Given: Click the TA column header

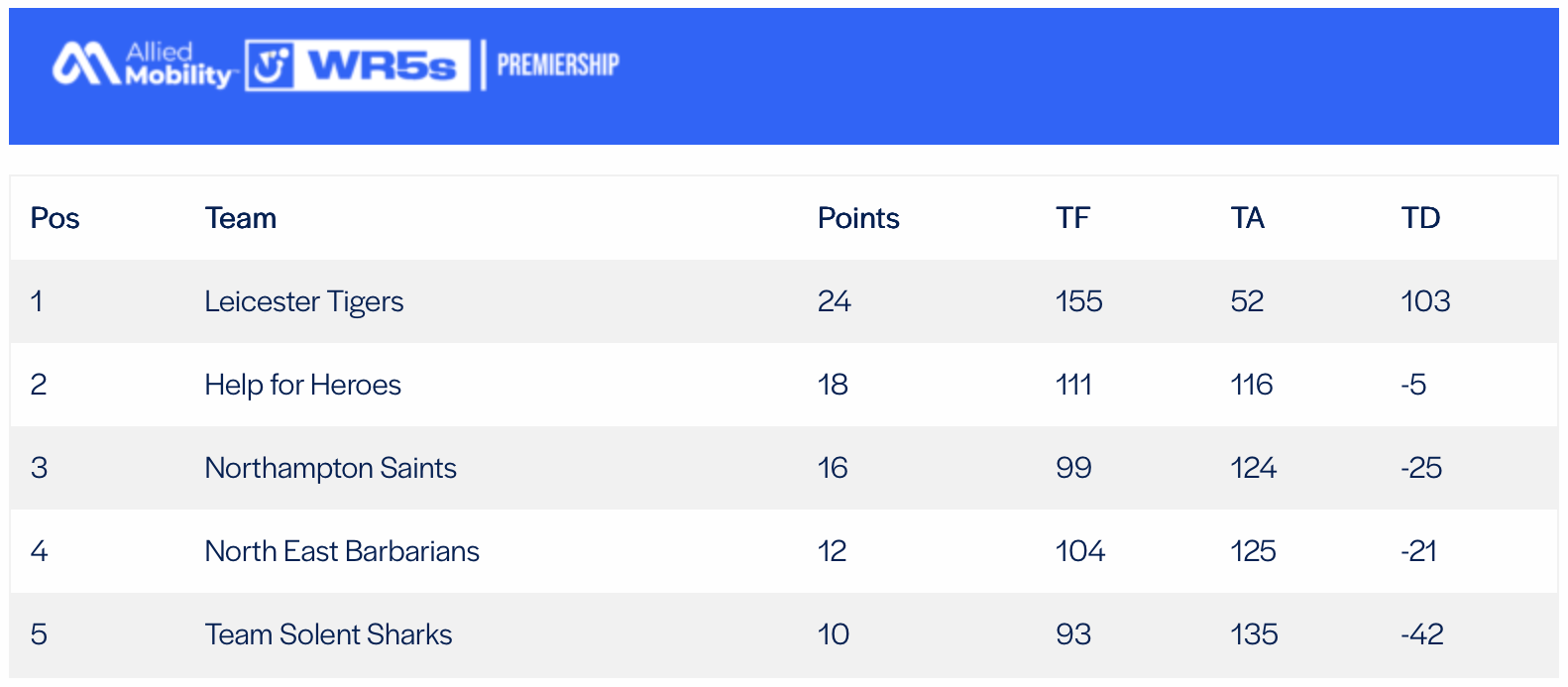Looking at the screenshot, I should (1248, 218).
